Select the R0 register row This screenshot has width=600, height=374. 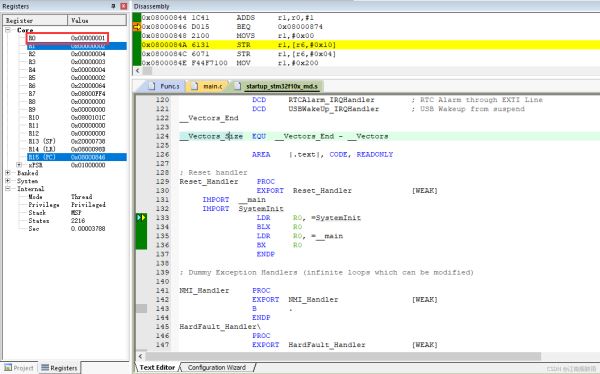[67, 38]
